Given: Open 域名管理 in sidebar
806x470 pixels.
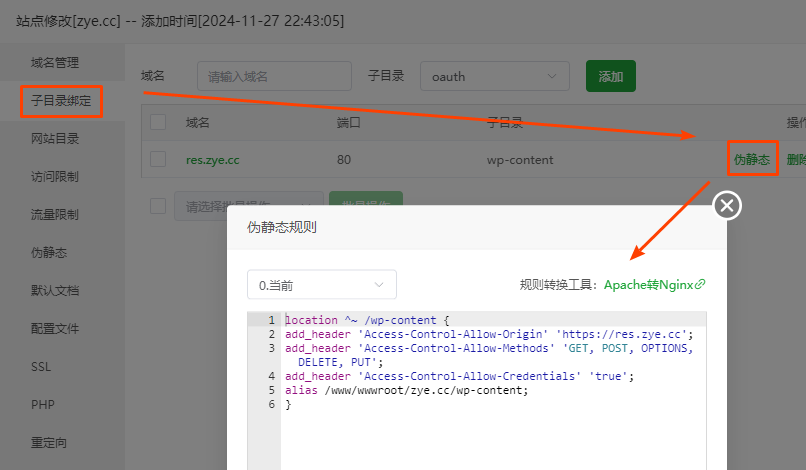Looking at the screenshot, I should tap(55, 62).
